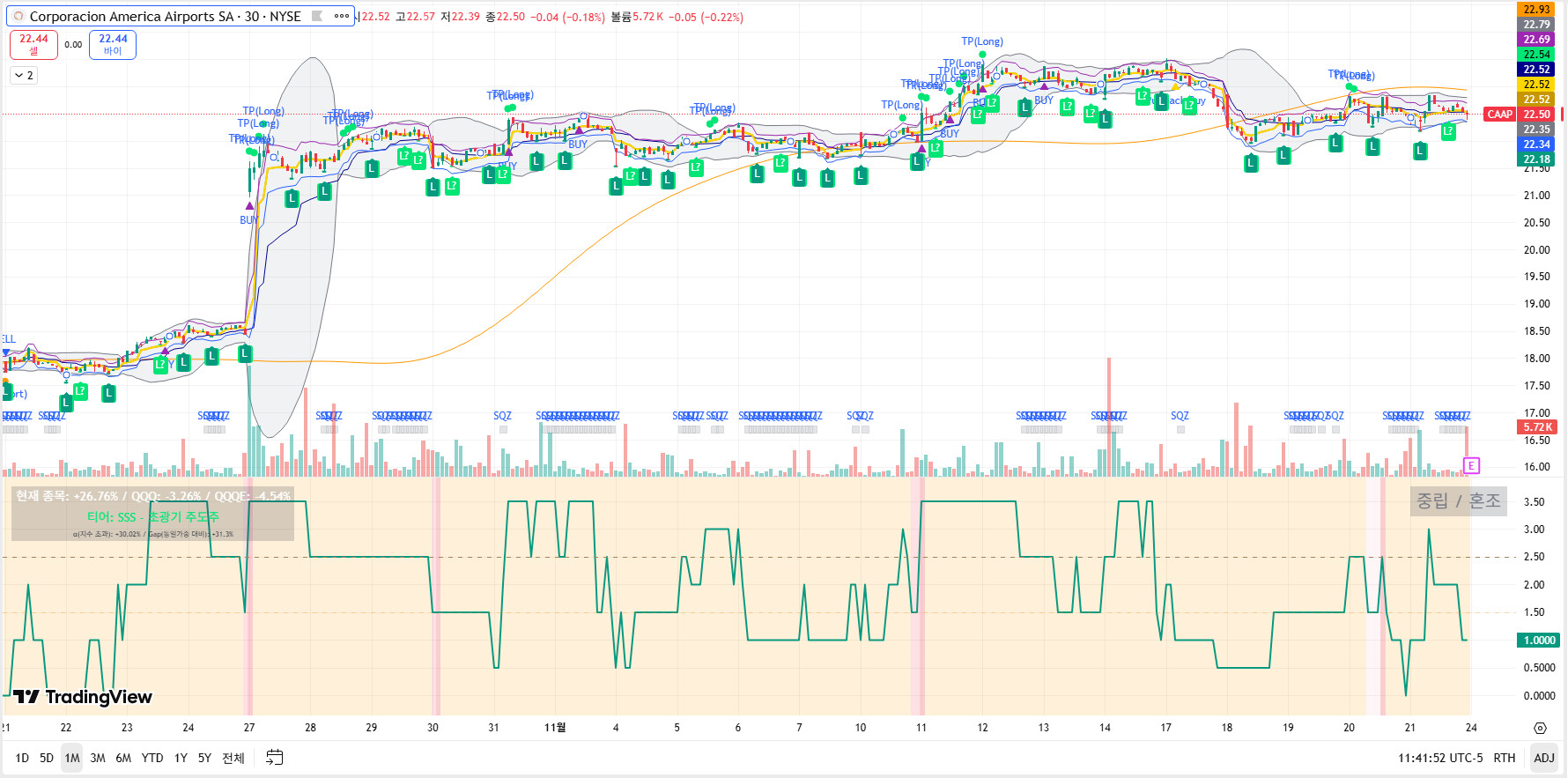Click the red CAAP price label tag

click(x=1499, y=115)
